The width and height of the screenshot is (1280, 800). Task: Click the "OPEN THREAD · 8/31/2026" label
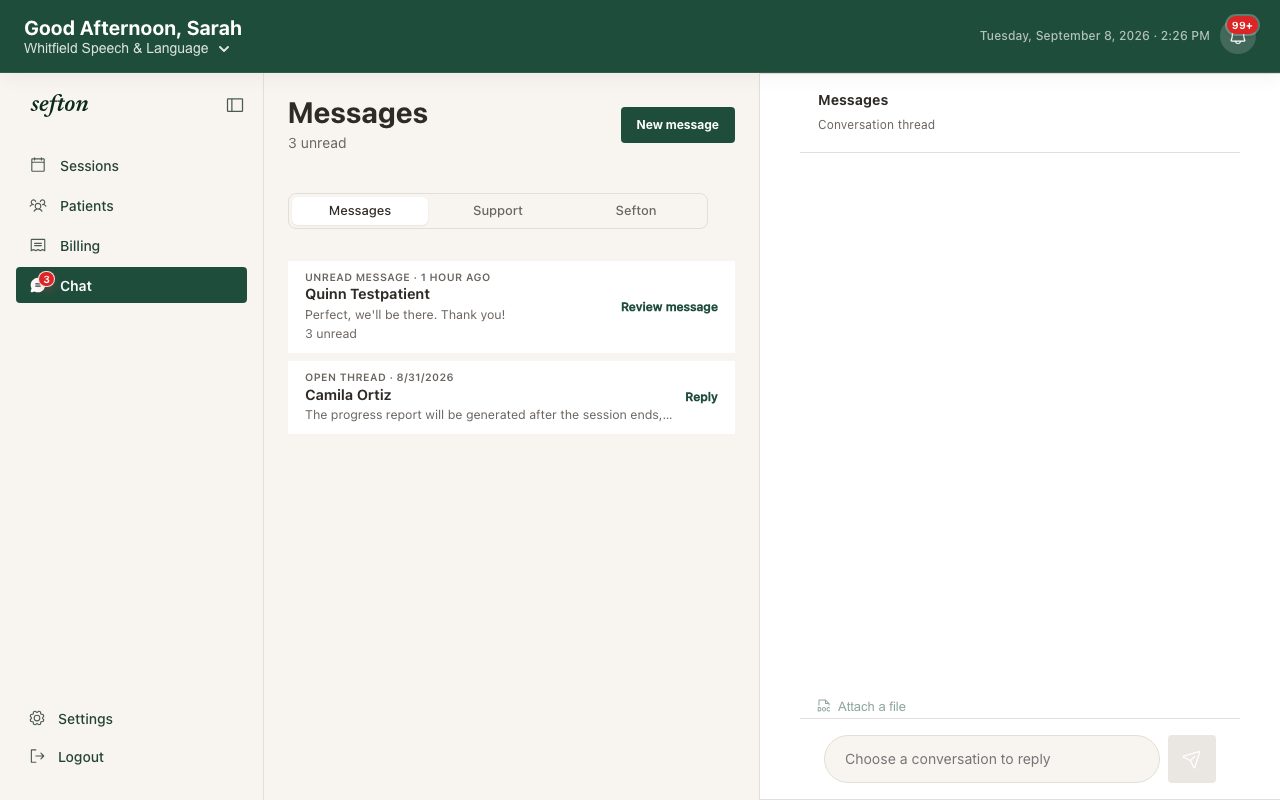point(379,377)
